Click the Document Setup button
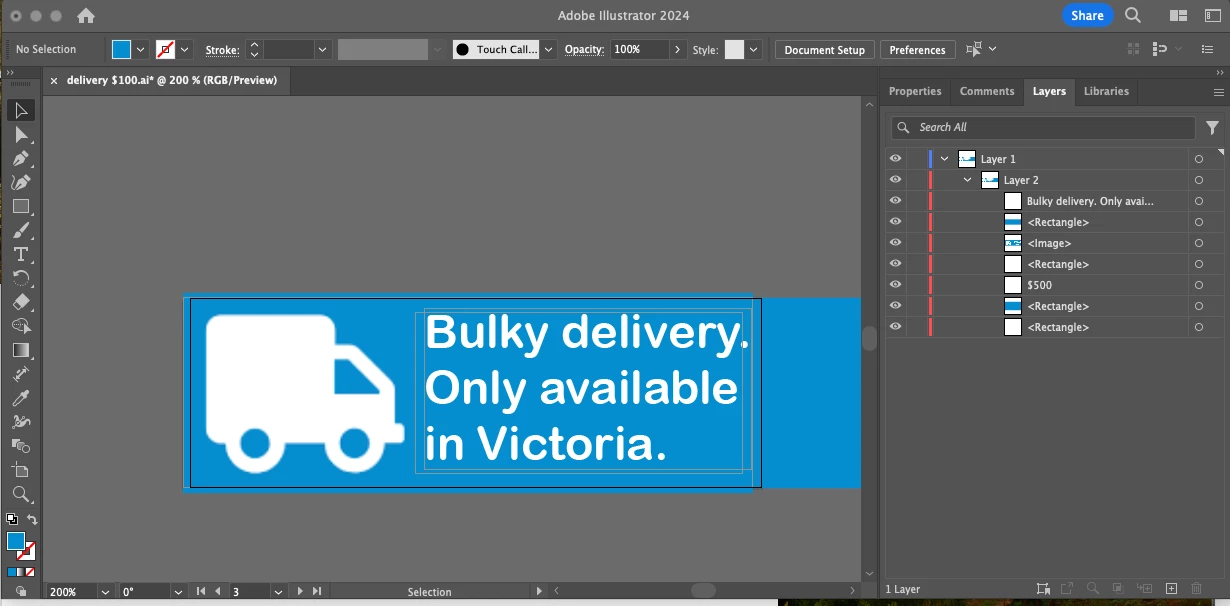Image resolution: width=1230 pixels, height=606 pixels. point(824,50)
